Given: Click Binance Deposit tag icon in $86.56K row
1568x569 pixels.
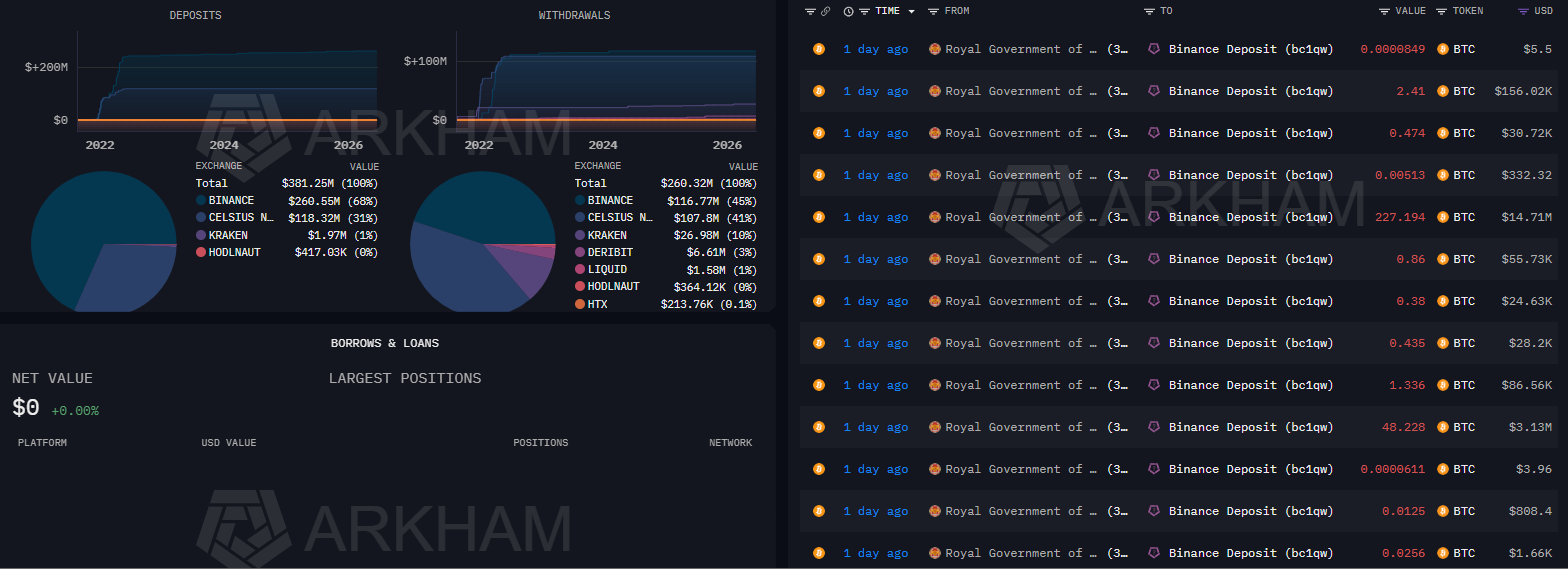Looking at the screenshot, I should click(1153, 385).
